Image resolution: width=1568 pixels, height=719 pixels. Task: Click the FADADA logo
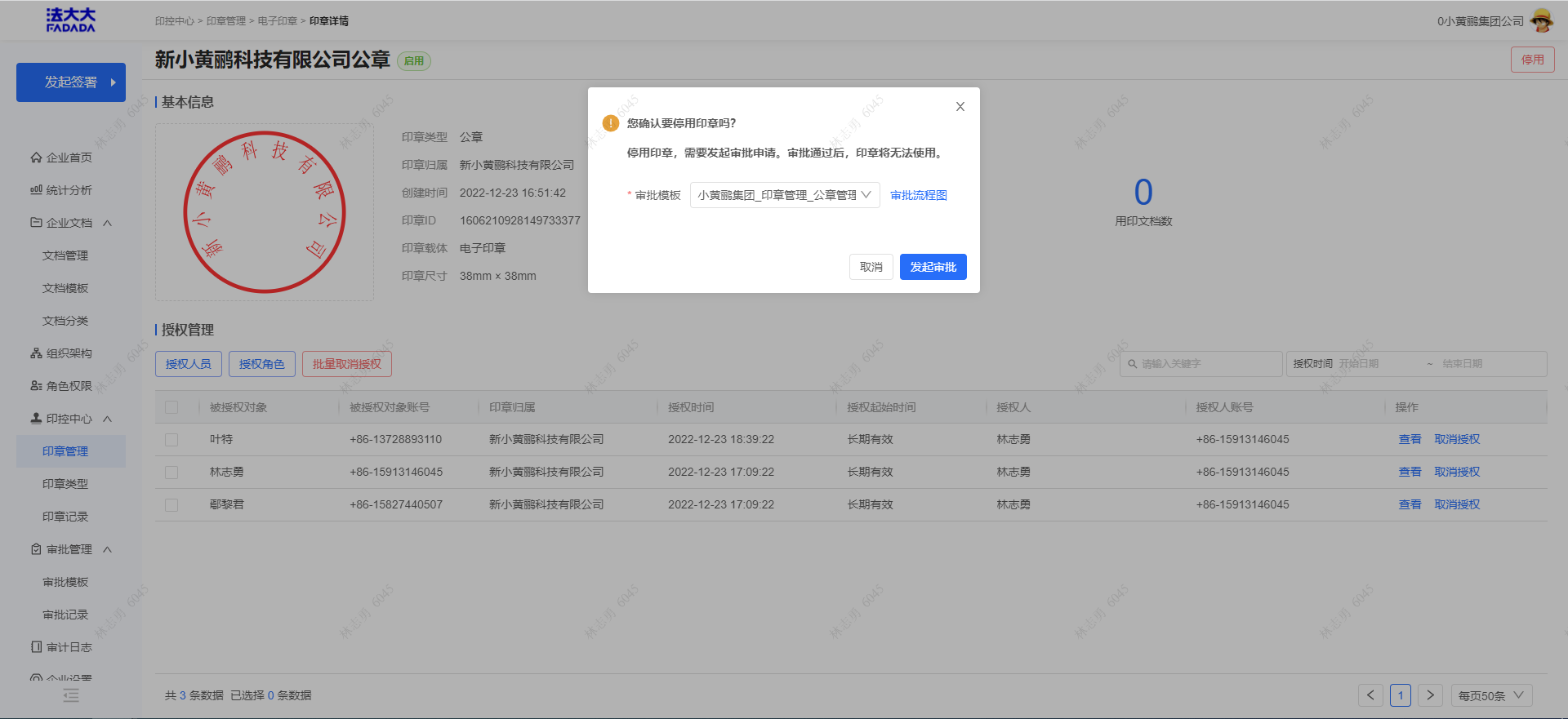(71, 20)
